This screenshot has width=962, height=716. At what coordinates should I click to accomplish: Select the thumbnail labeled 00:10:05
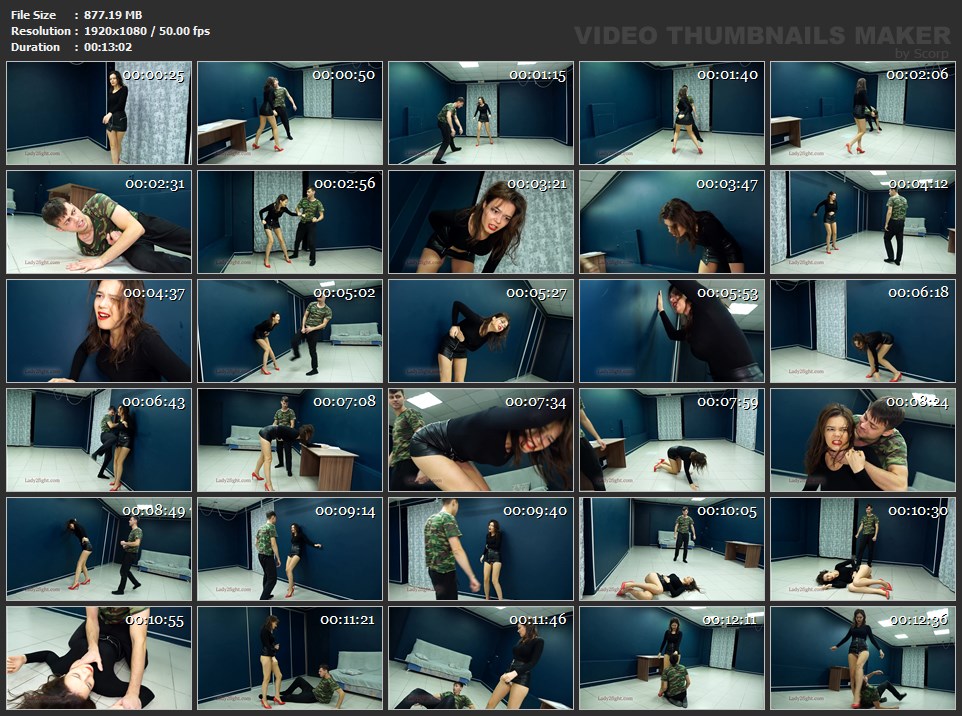(x=672, y=549)
